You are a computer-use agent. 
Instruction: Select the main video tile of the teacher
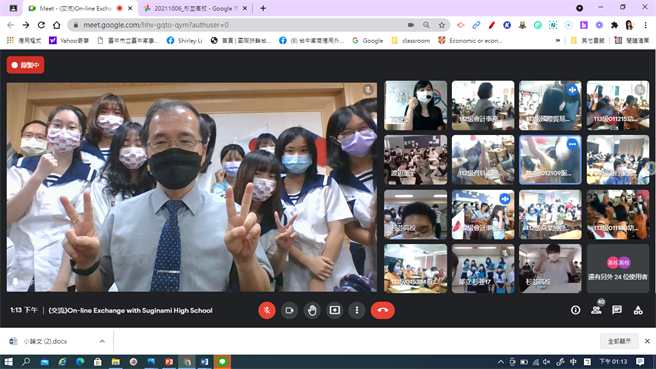click(192, 187)
